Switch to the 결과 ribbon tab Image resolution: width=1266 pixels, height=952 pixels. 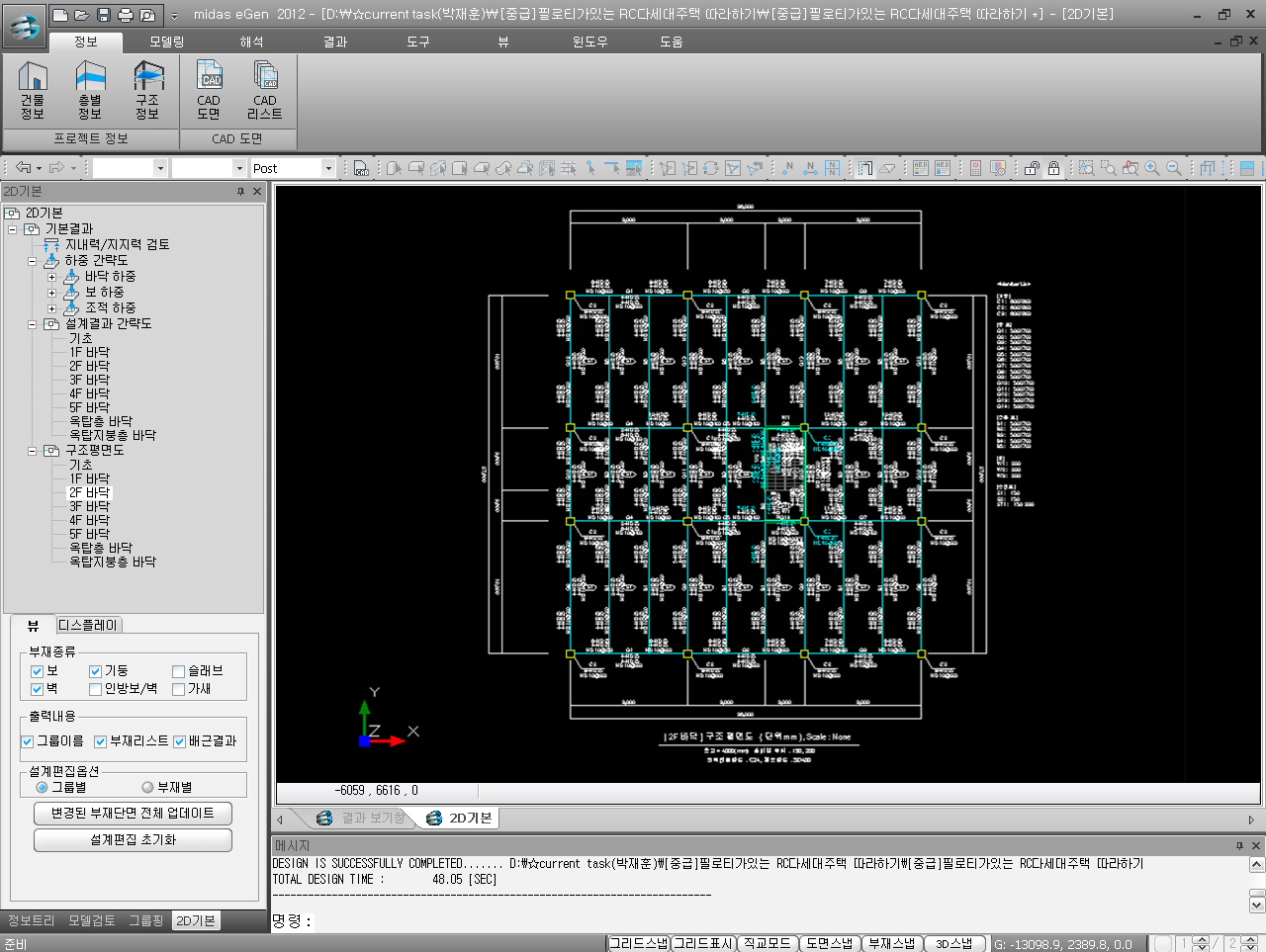(334, 42)
